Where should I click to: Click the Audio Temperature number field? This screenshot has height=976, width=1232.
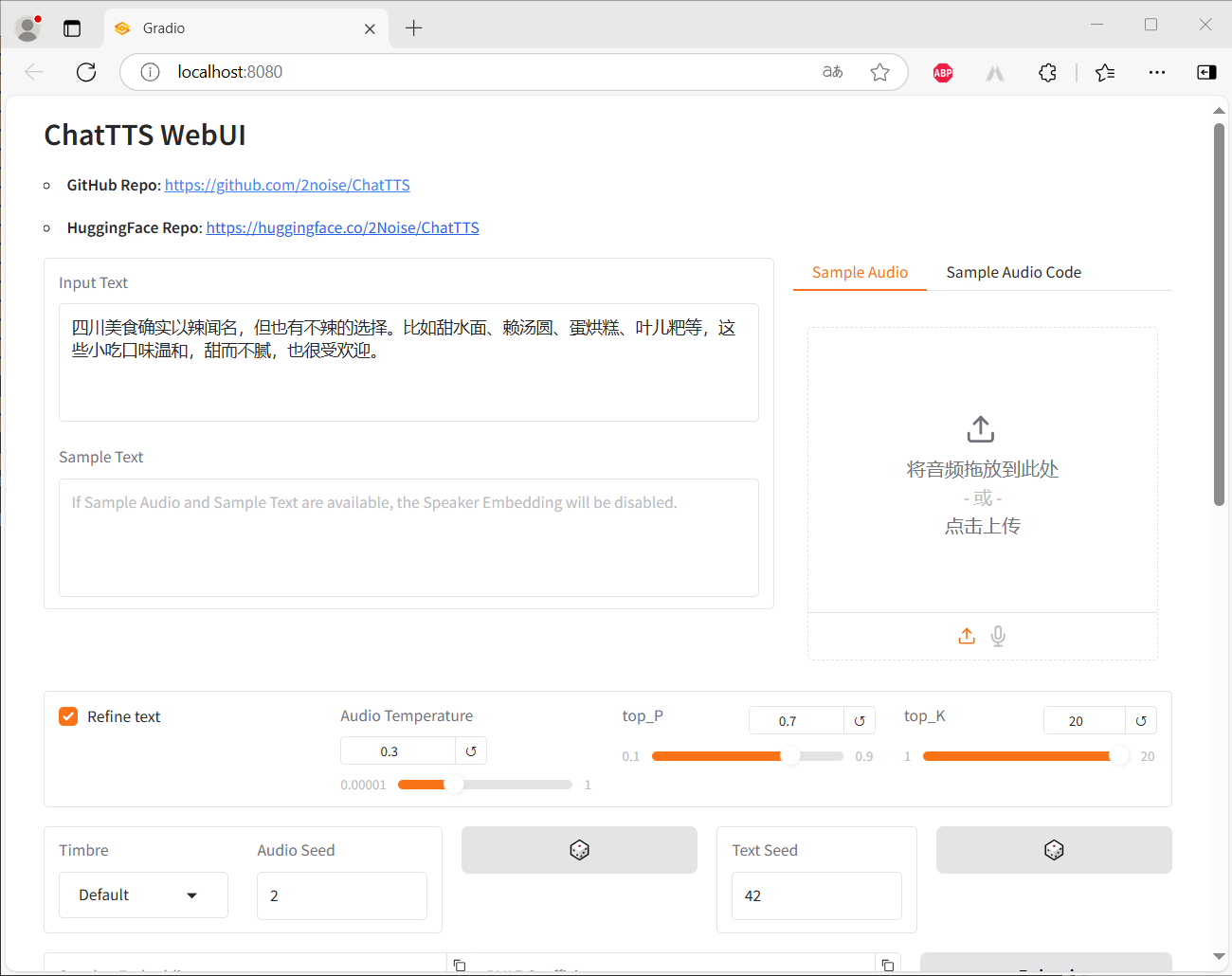pos(398,751)
